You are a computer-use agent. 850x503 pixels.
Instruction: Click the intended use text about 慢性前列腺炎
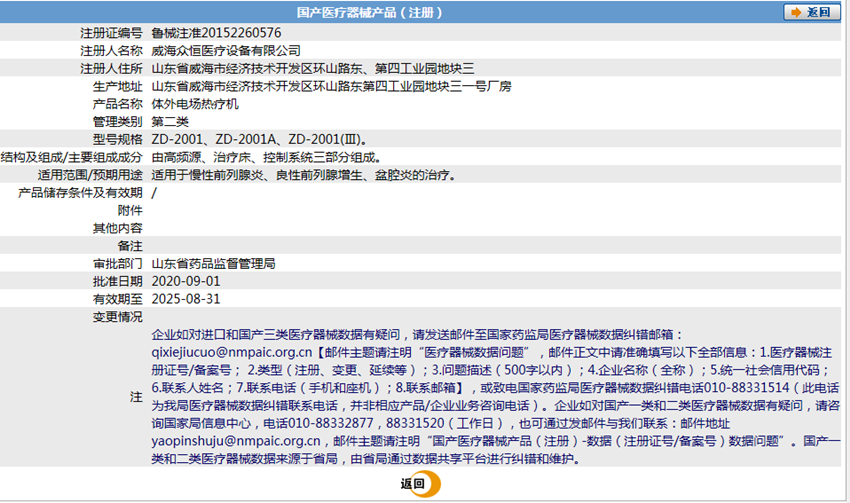pos(304,175)
